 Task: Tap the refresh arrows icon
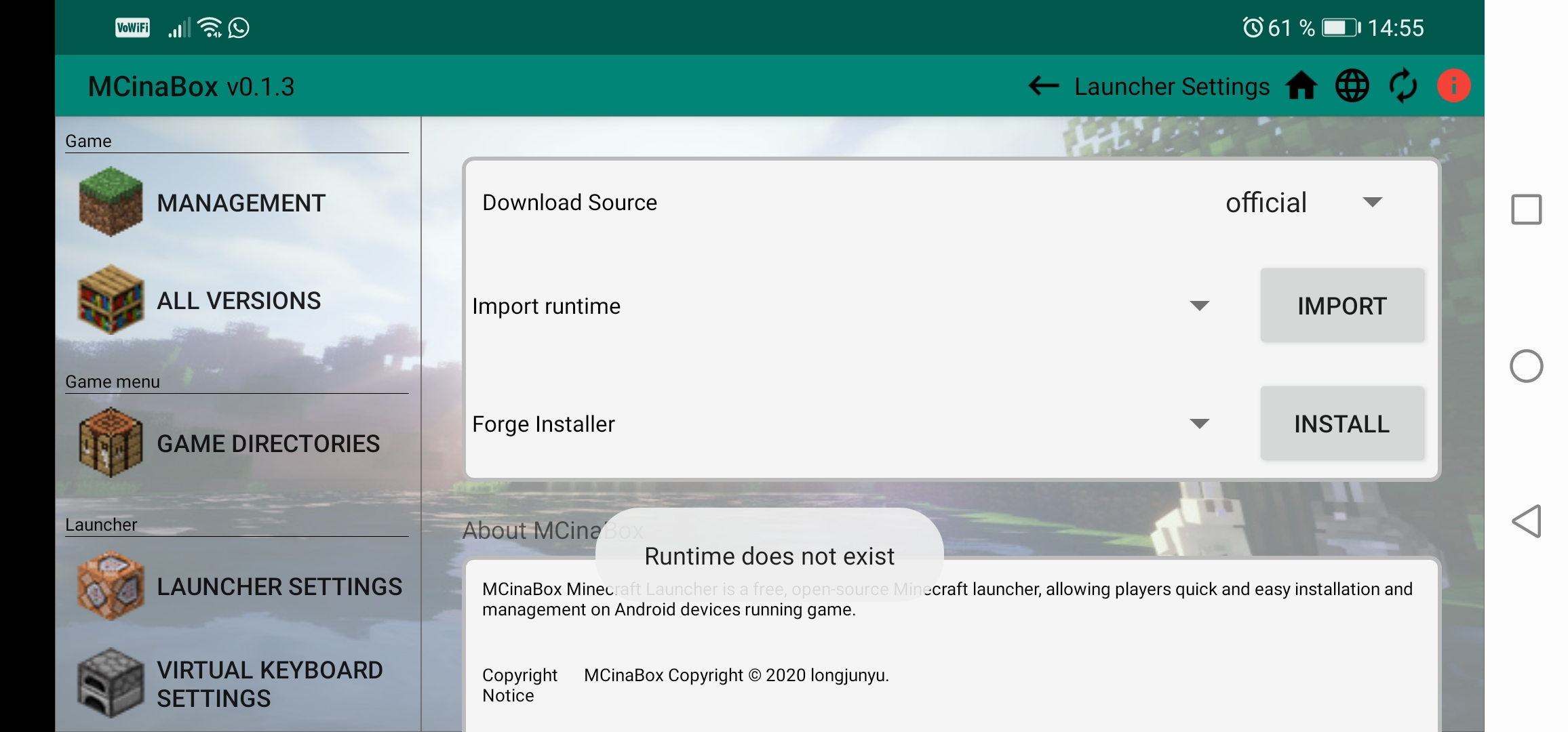coord(1403,86)
